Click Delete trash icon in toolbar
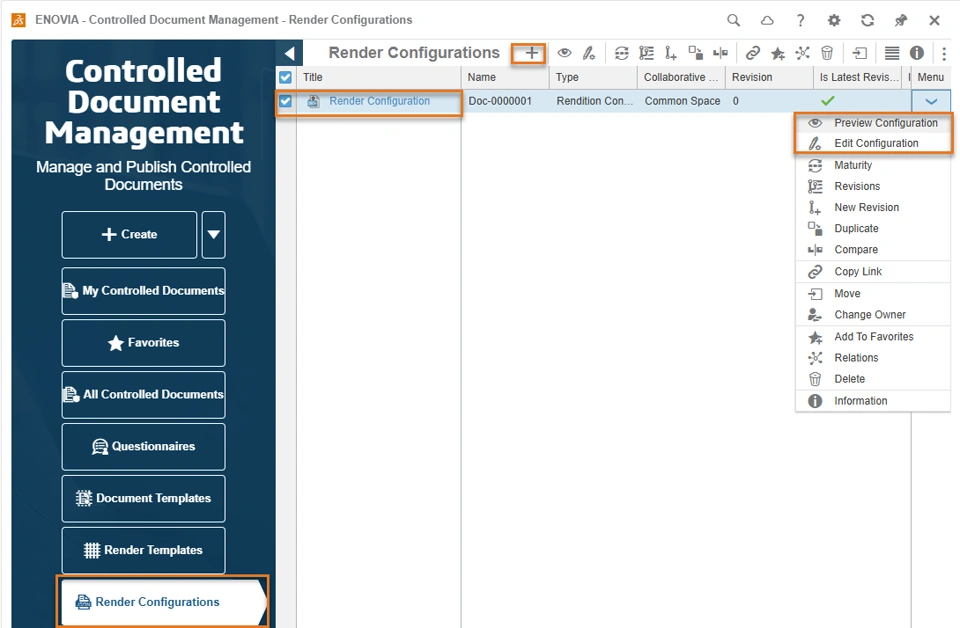The width and height of the screenshot is (960, 628). [x=827, y=53]
